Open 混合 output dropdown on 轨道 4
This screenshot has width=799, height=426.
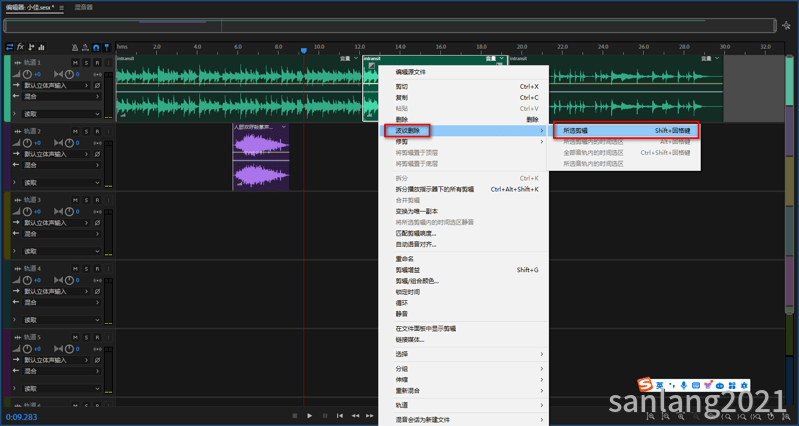tap(62, 303)
